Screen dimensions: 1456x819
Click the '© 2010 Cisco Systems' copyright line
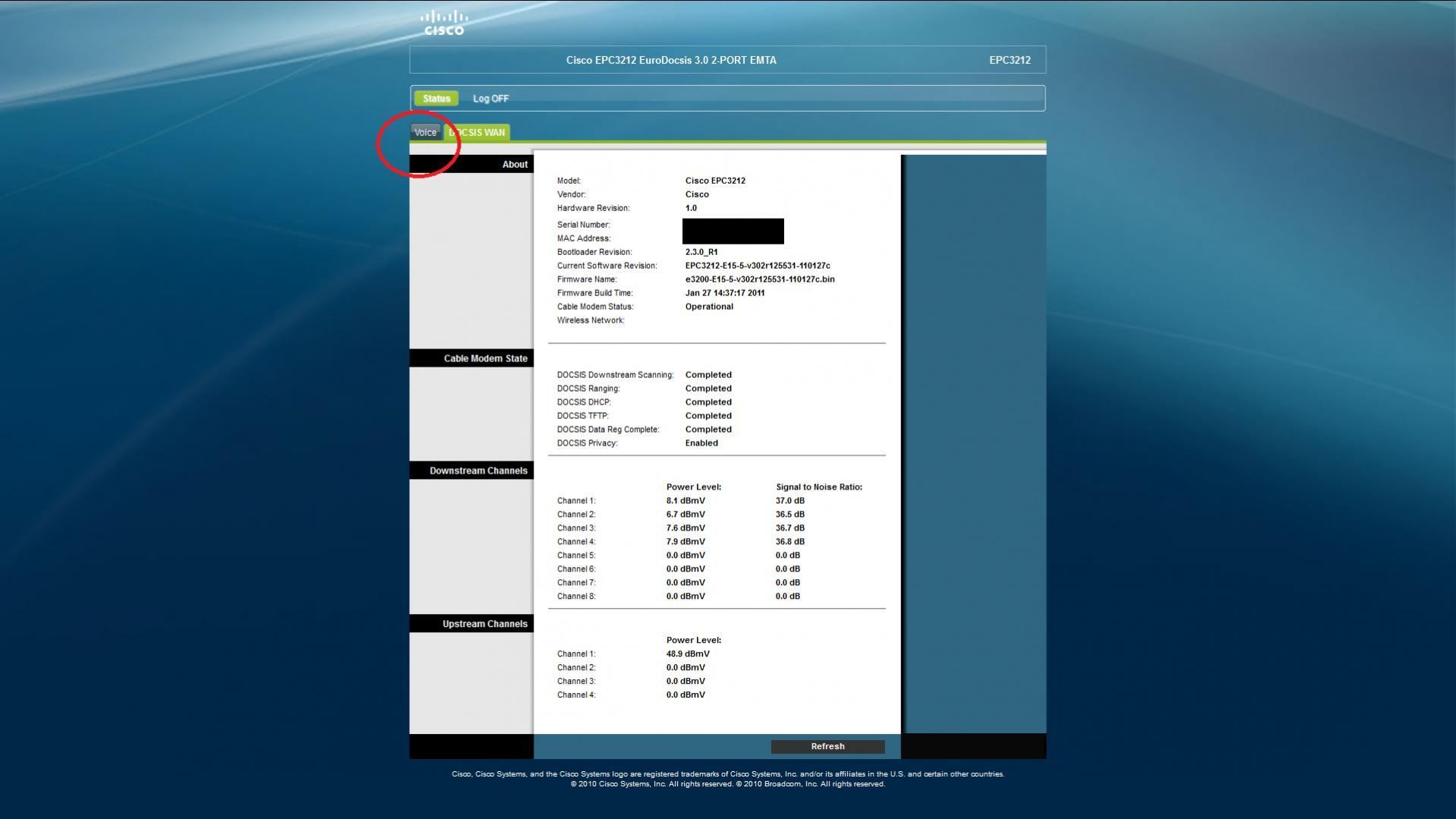(728, 784)
